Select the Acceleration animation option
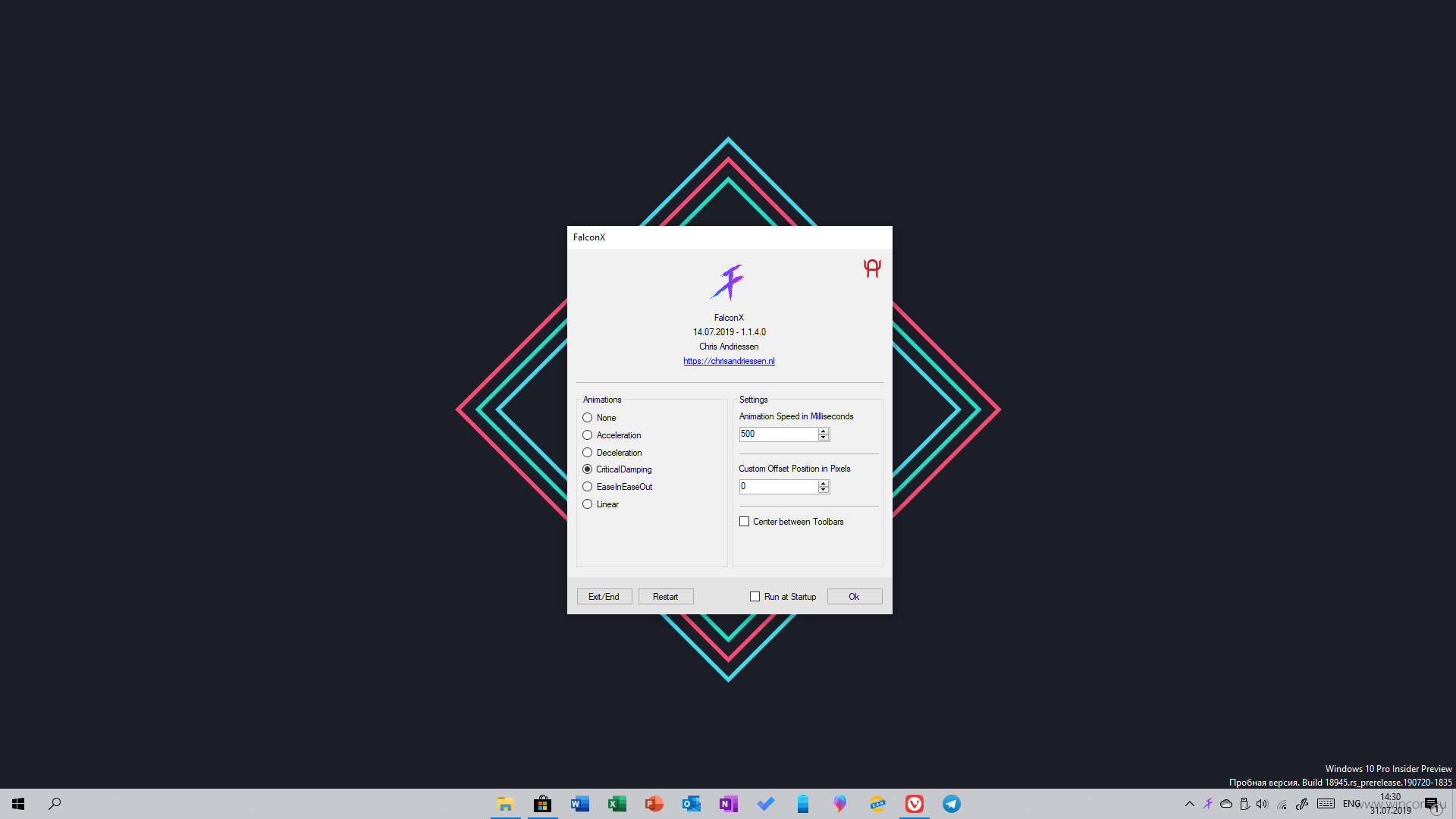Image resolution: width=1456 pixels, height=819 pixels. [612, 435]
